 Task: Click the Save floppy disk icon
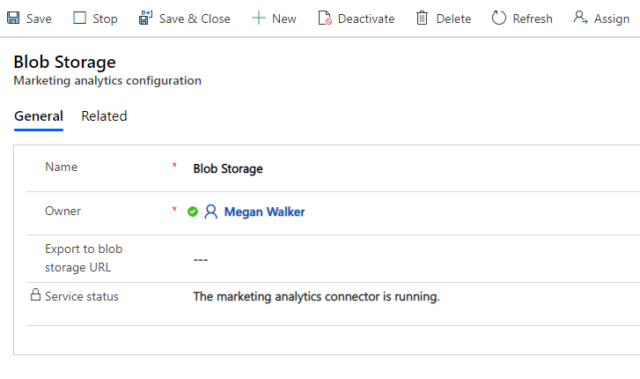pos(13,18)
